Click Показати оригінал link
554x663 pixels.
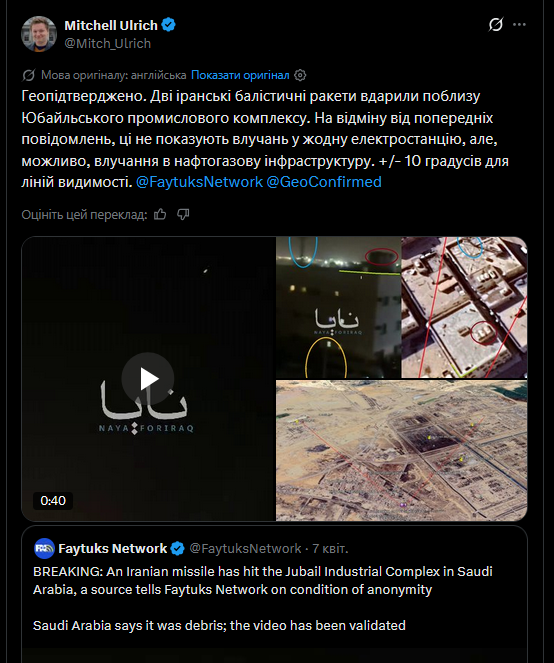[x=240, y=75]
